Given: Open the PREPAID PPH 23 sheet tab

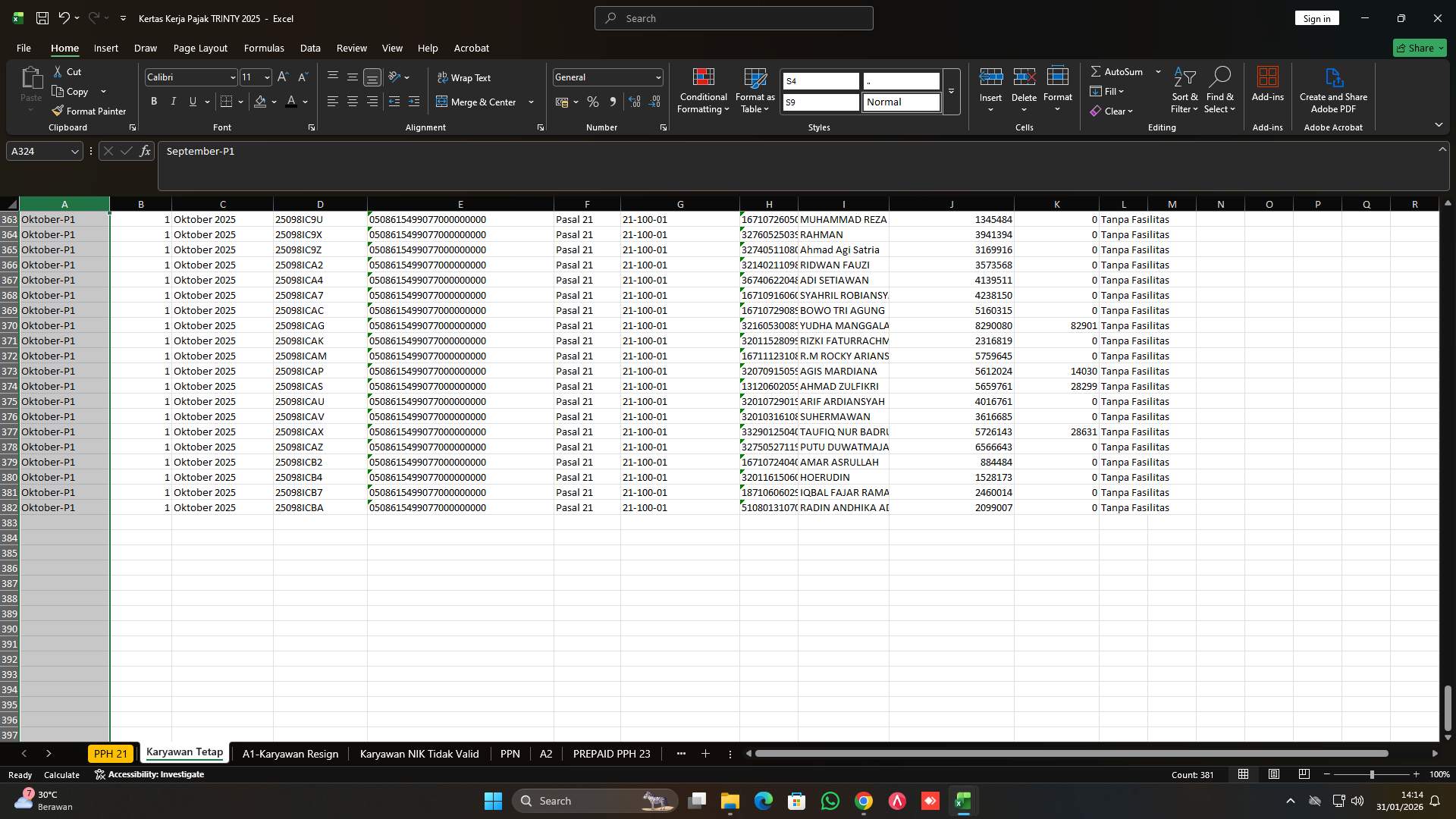Looking at the screenshot, I should tap(611, 754).
